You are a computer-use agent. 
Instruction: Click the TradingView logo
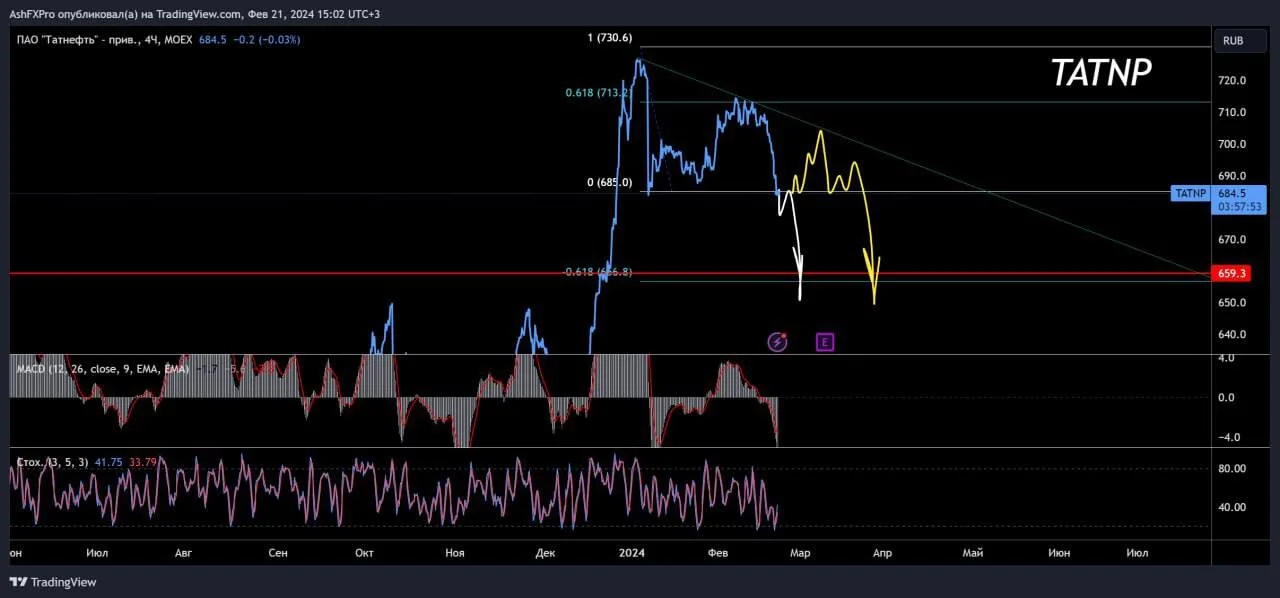click(54, 582)
